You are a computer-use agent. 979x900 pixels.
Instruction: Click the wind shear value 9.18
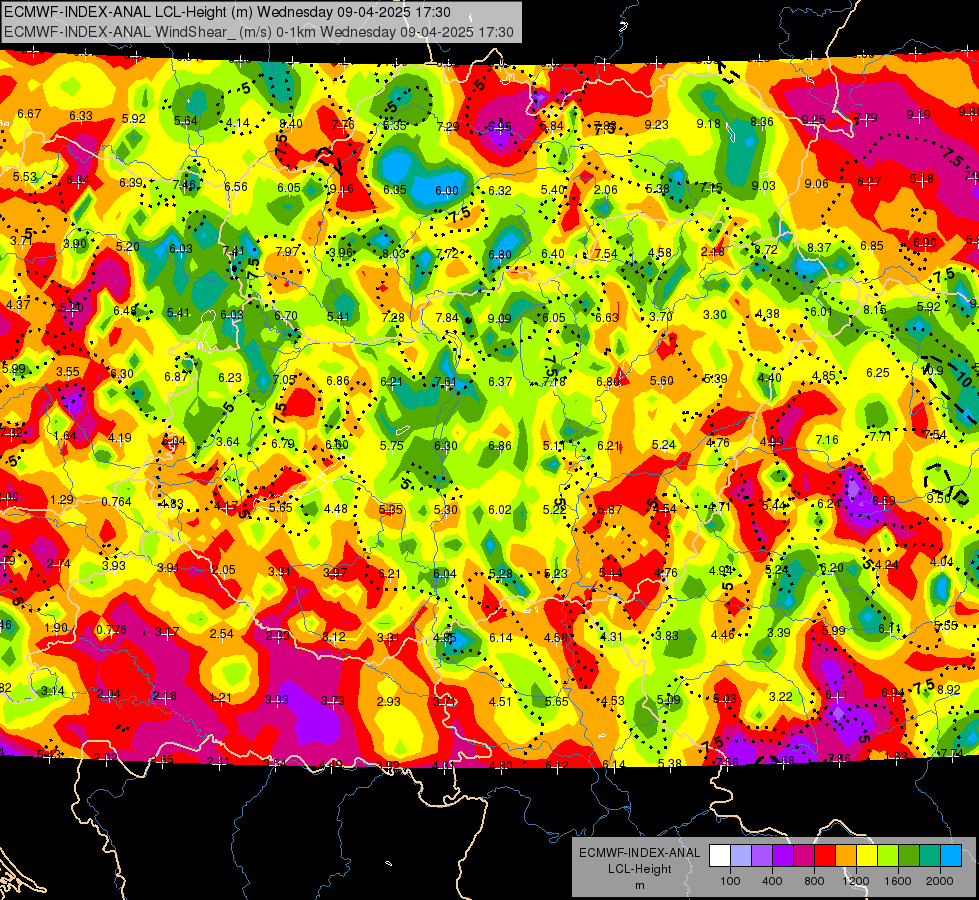click(709, 124)
